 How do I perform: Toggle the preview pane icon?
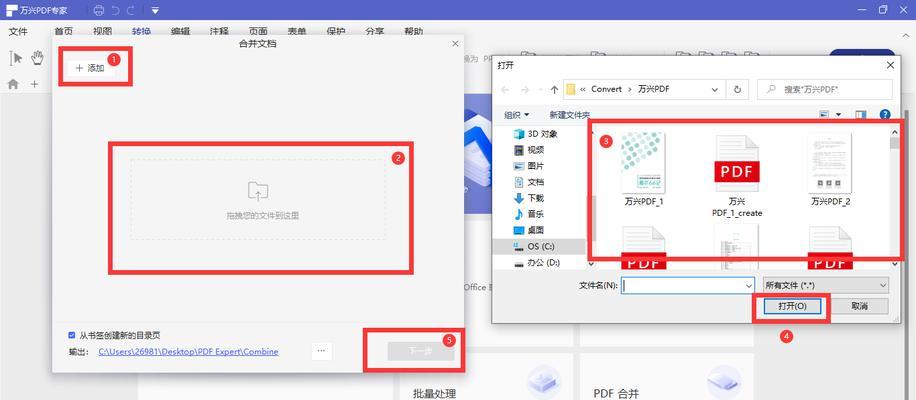(x=861, y=115)
